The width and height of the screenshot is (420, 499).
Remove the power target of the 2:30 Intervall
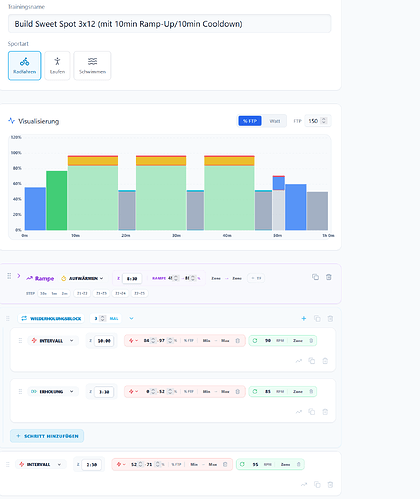tap(225, 464)
